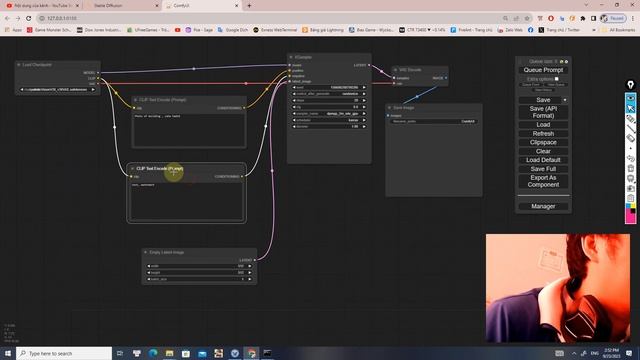Collapse the Save Image node
This screenshot has height=360, width=640.
pyautogui.click(x=389, y=108)
